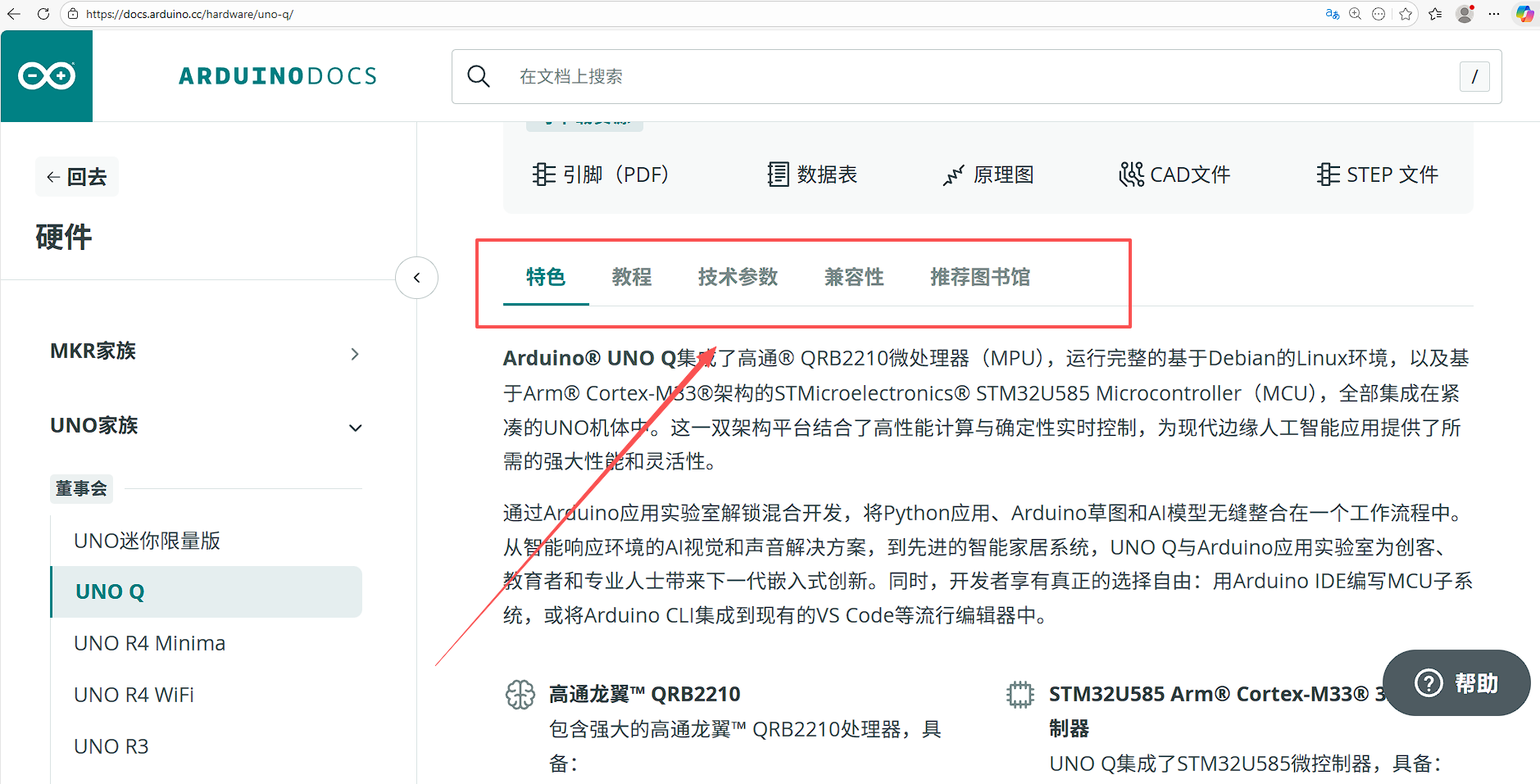The height and width of the screenshot is (784, 1540).
Task: Click the pinout icon beside 引脚（PDF）
Action: coord(543,174)
